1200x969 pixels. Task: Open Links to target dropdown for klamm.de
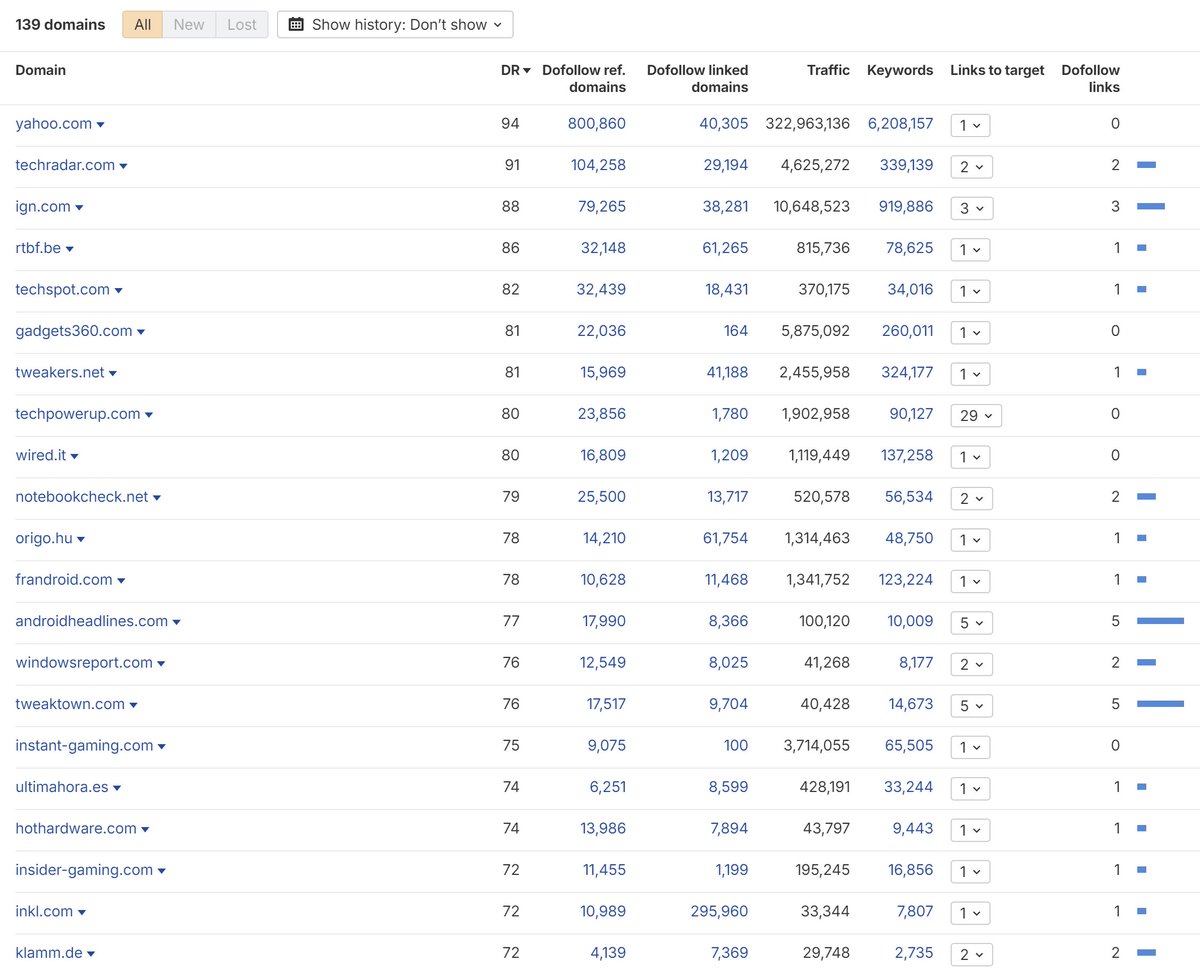971,954
